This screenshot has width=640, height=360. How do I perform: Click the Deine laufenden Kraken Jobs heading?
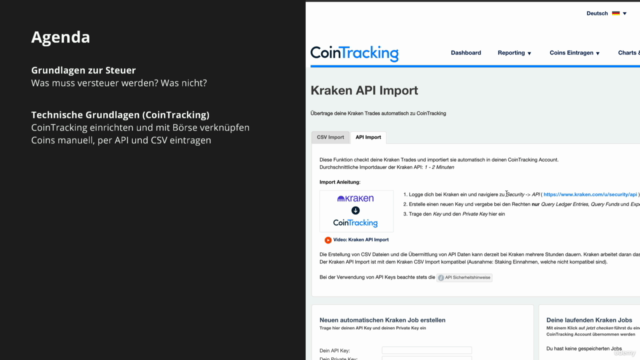point(589,320)
